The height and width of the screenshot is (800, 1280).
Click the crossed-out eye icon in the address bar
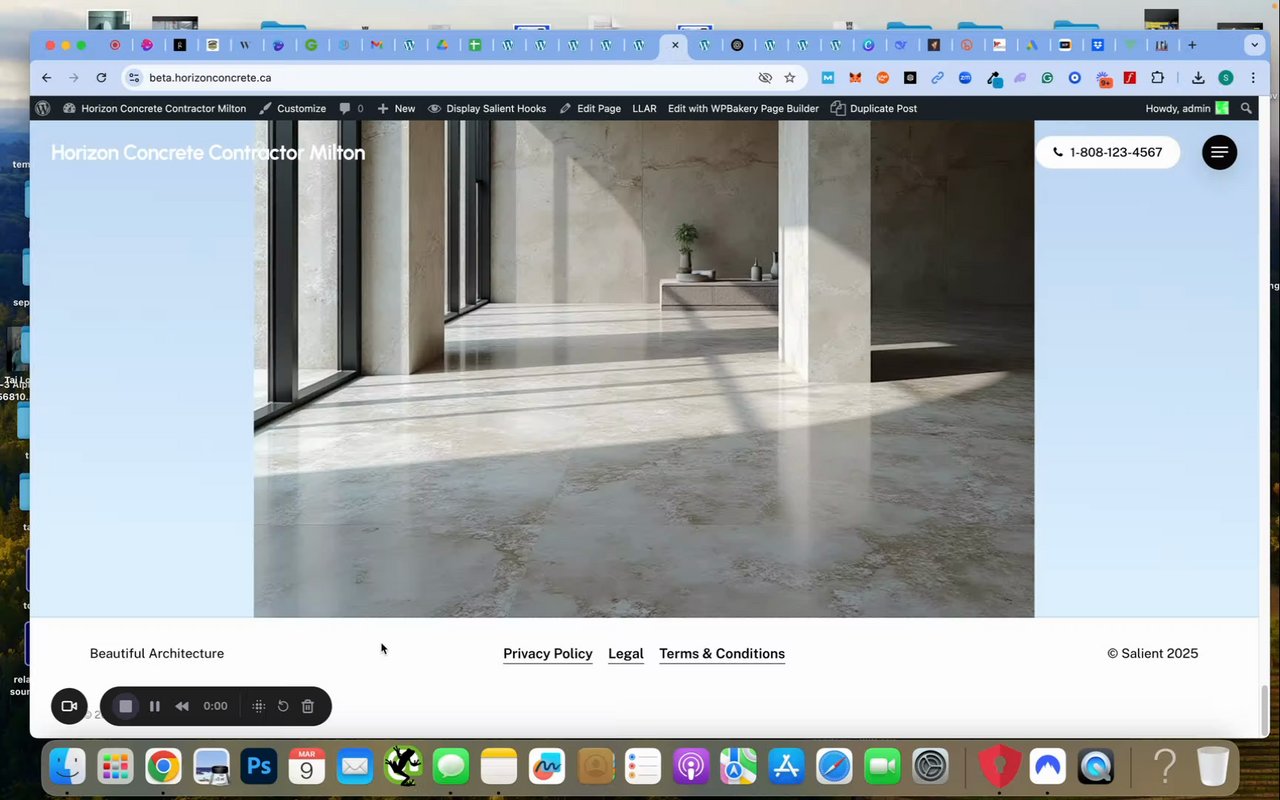click(x=765, y=77)
